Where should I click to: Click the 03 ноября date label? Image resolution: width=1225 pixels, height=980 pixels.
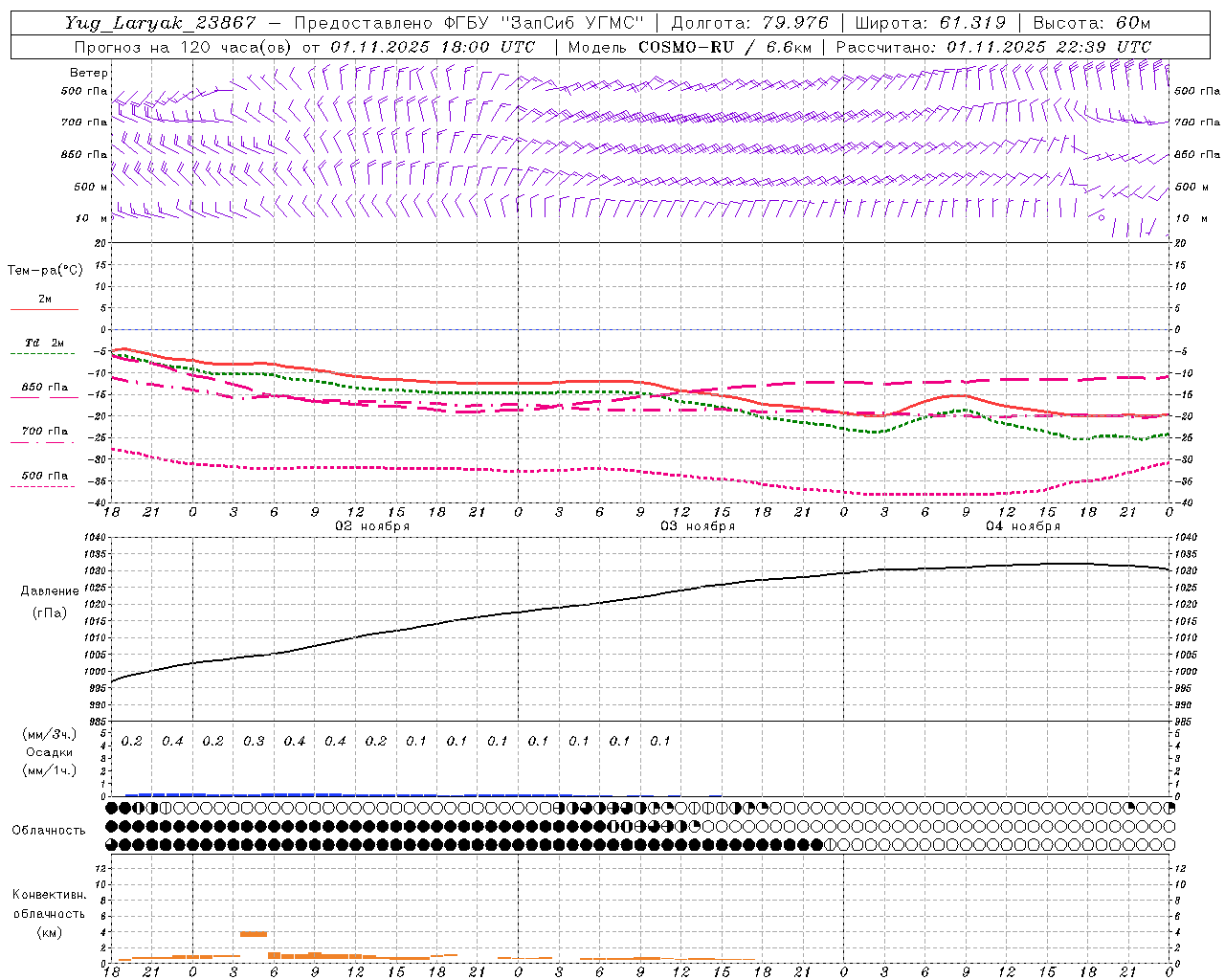click(x=698, y=526)
